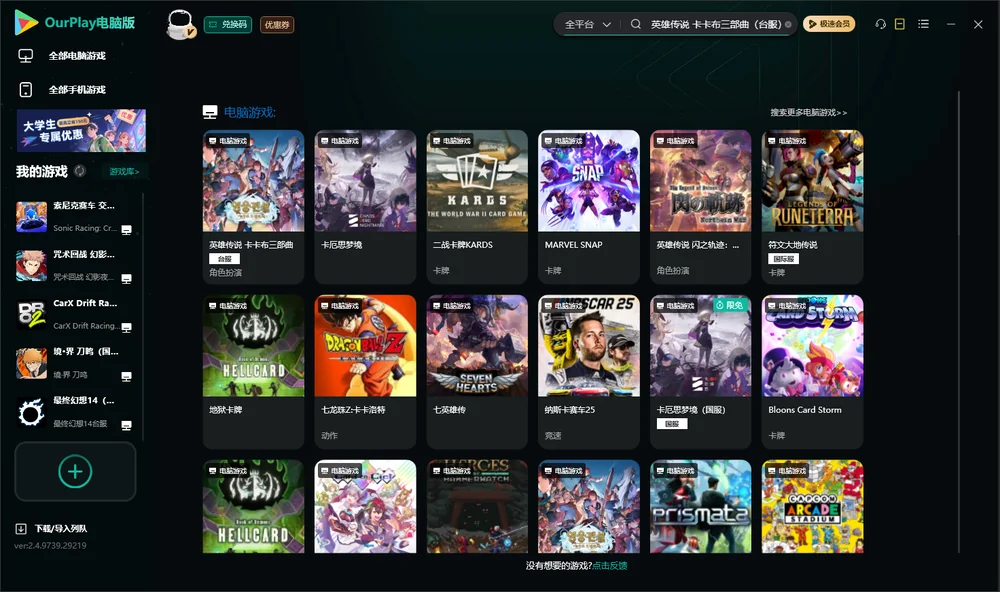Click the 台服 tag under 英雄传说 卡卡布三部曲
This screenshot has height=592, width=1000.
tap(224, 259)
